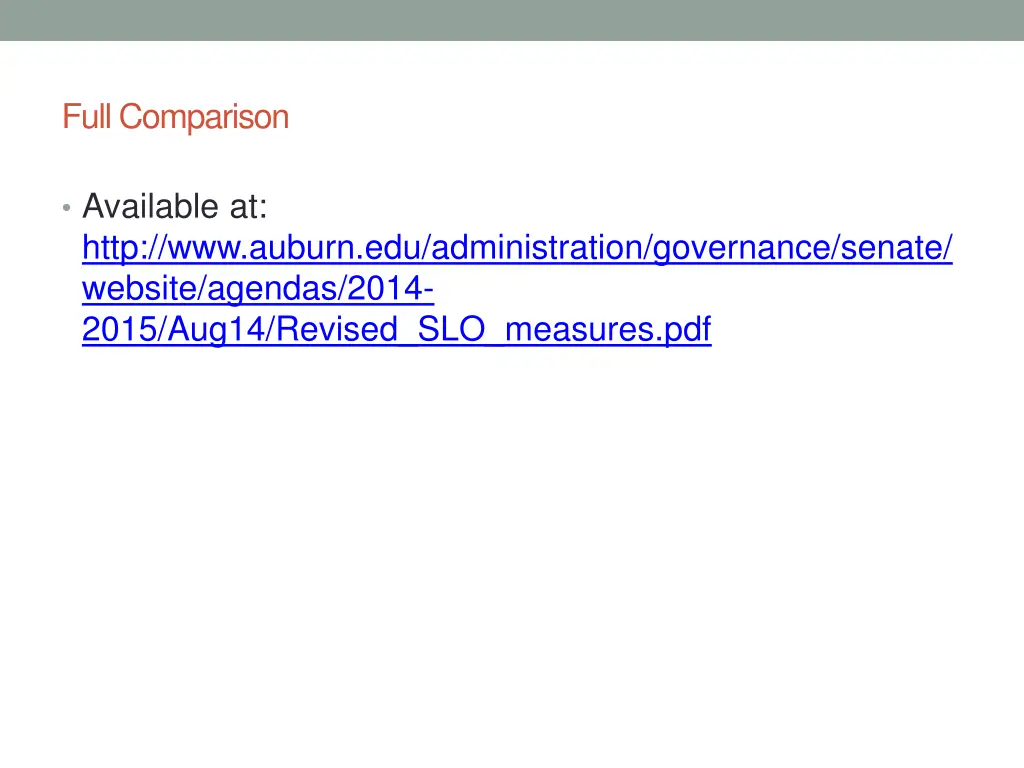Select the 'Available at:' text
This screenshot has height=768, width=1024.
click(175, 206)
